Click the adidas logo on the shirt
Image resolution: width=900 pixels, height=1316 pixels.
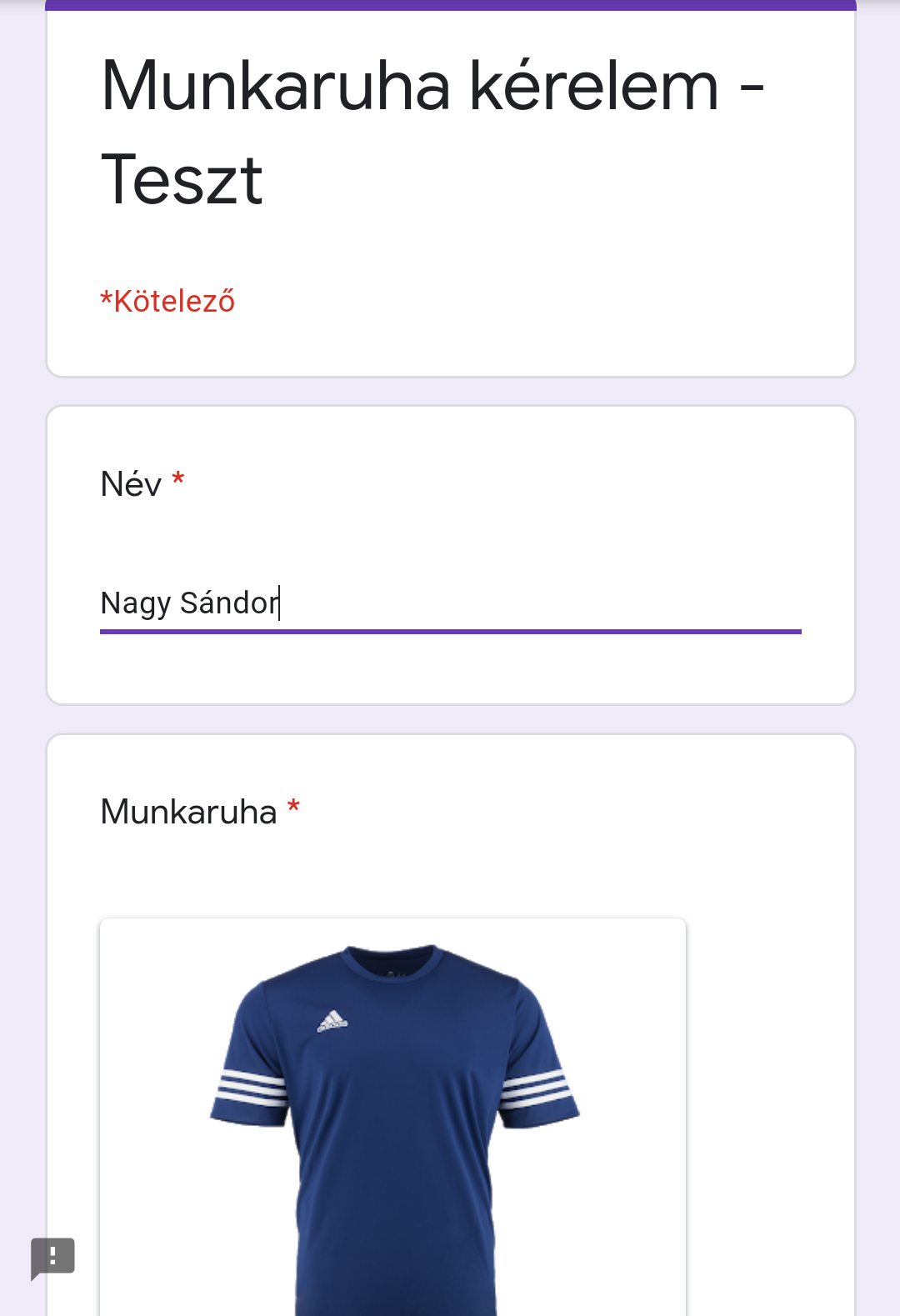click(x=332, y=1022)
